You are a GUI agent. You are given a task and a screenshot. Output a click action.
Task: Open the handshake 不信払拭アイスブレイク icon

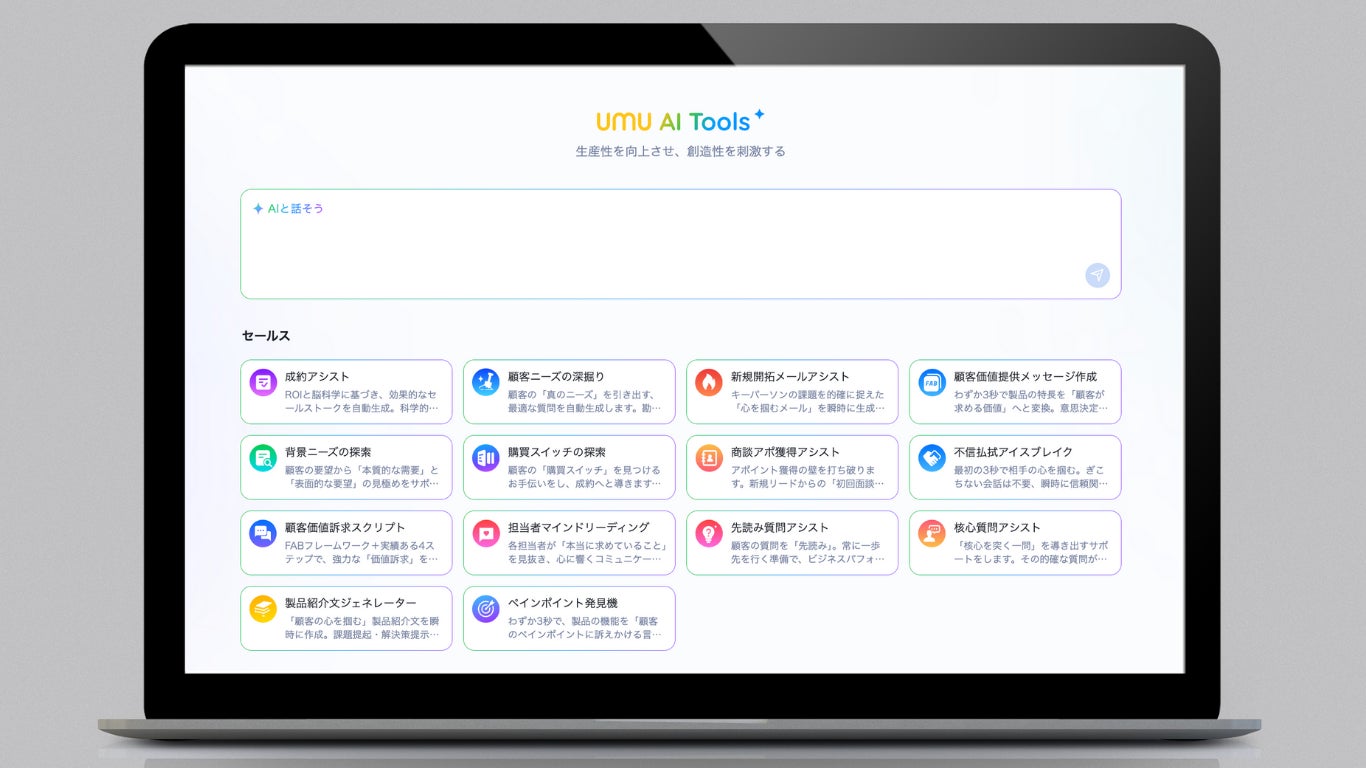(x=932, y=458)
